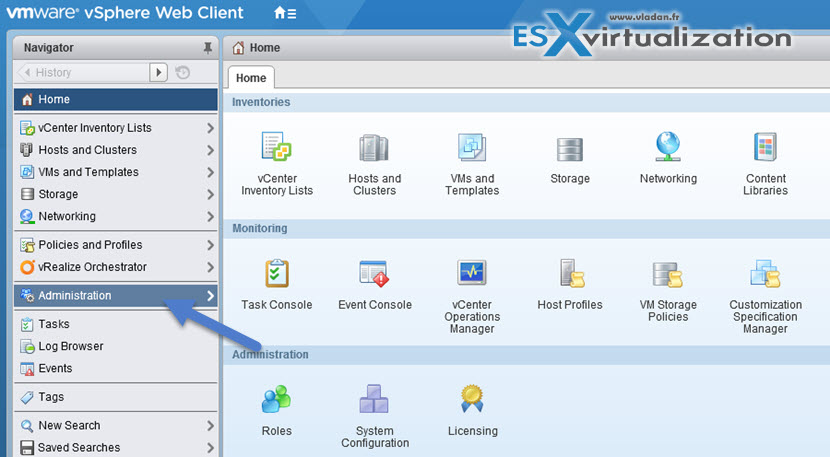The height and width of the screenshot is (457, 830).
Task: Open the Content Libraries icon
Action: coord(765,147)
